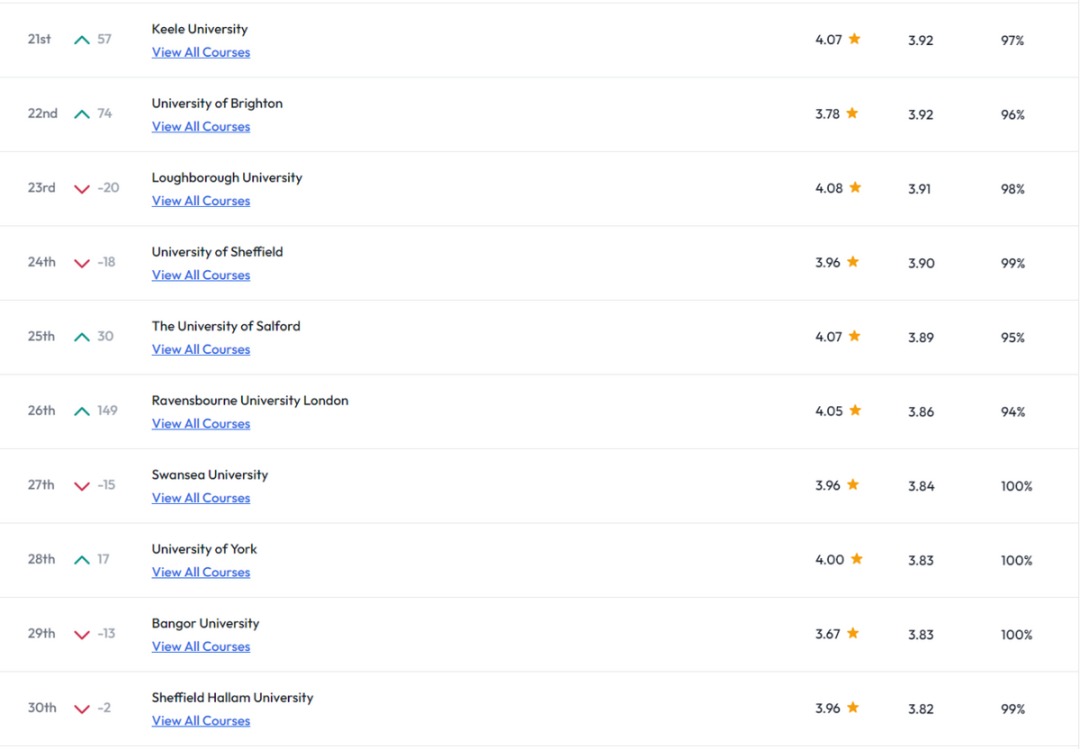Image resolution: width=1080 pixels, height=749 pixels.
Task: Select the University of Brighton name
Action: point(217,103)
